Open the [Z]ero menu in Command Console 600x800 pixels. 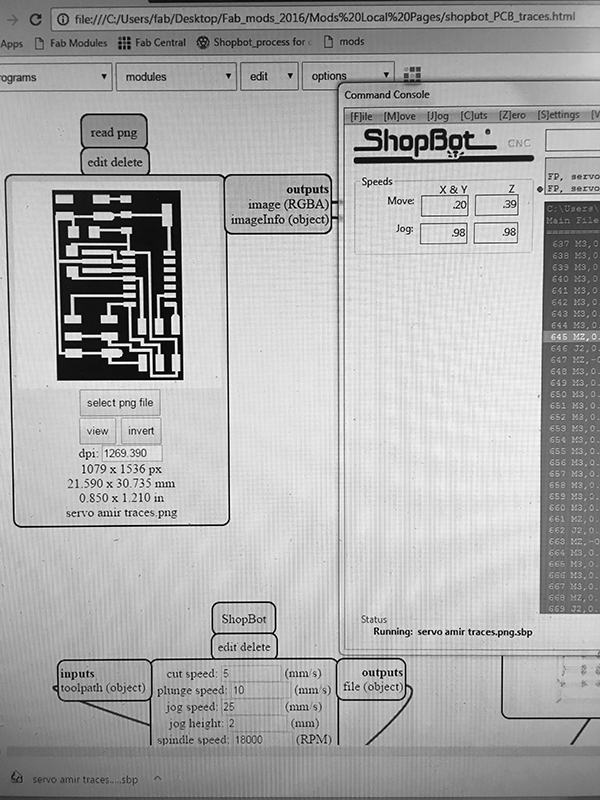(x=512, y=115)
